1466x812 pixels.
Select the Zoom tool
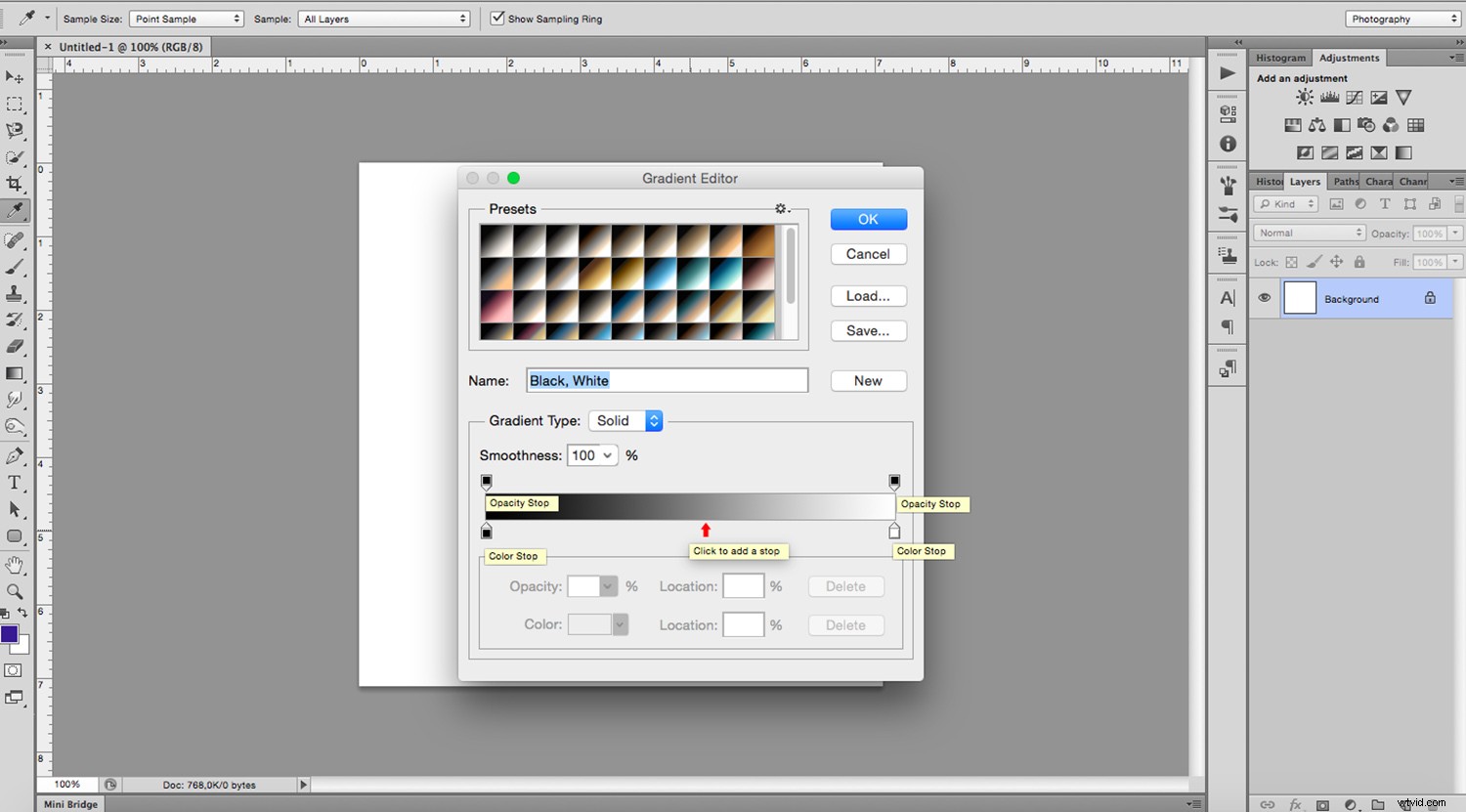point(15,591)
